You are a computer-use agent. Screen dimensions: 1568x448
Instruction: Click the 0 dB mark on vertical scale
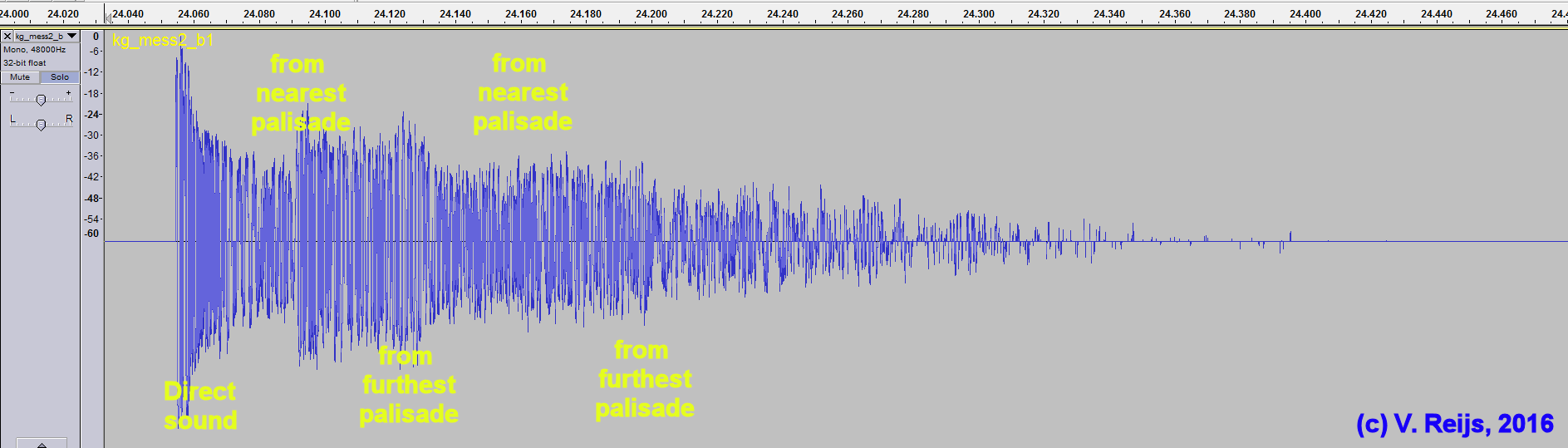[96, 37]
